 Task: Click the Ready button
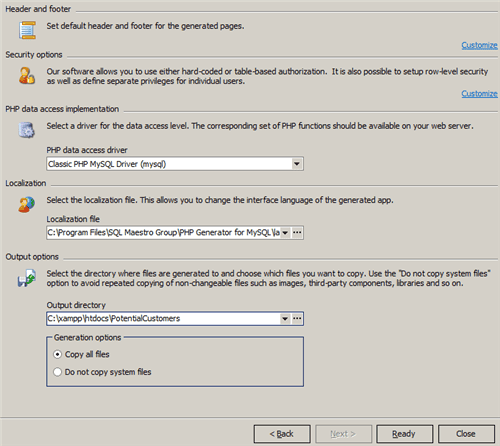pos(405,434)
